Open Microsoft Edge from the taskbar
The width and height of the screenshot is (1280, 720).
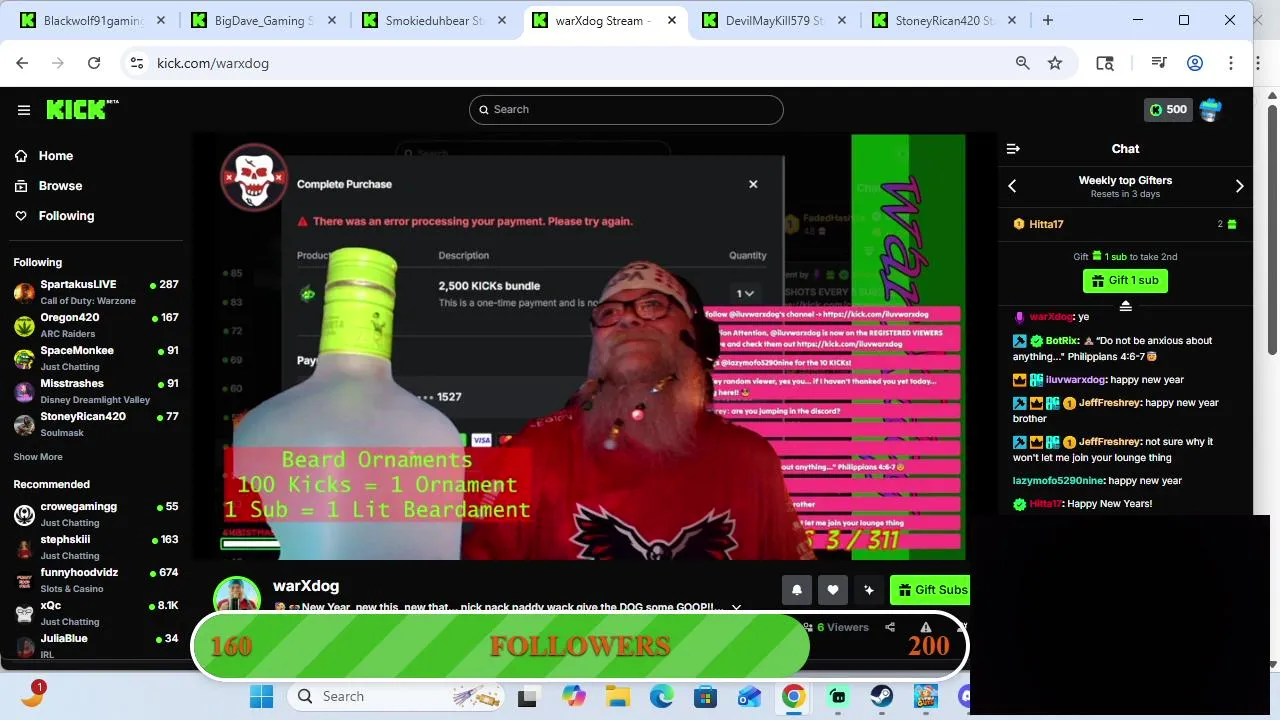661,697
